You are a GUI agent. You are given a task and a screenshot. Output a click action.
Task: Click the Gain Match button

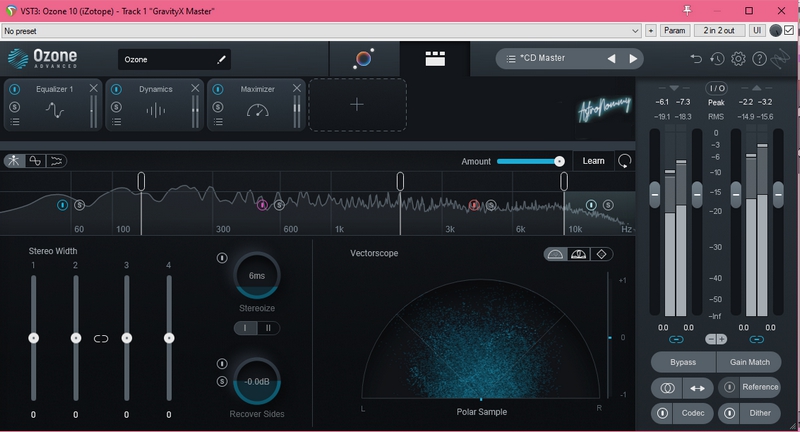point(749,362)
